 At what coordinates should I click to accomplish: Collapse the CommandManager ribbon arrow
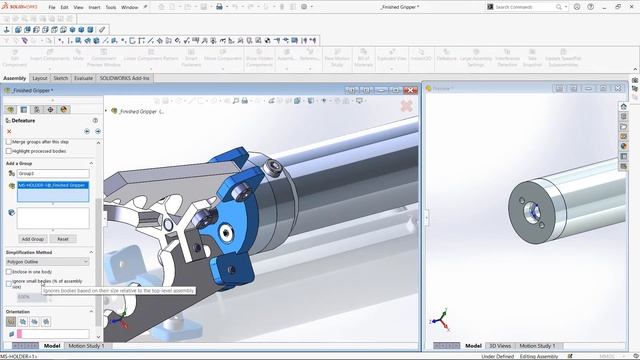coord(635,69)
